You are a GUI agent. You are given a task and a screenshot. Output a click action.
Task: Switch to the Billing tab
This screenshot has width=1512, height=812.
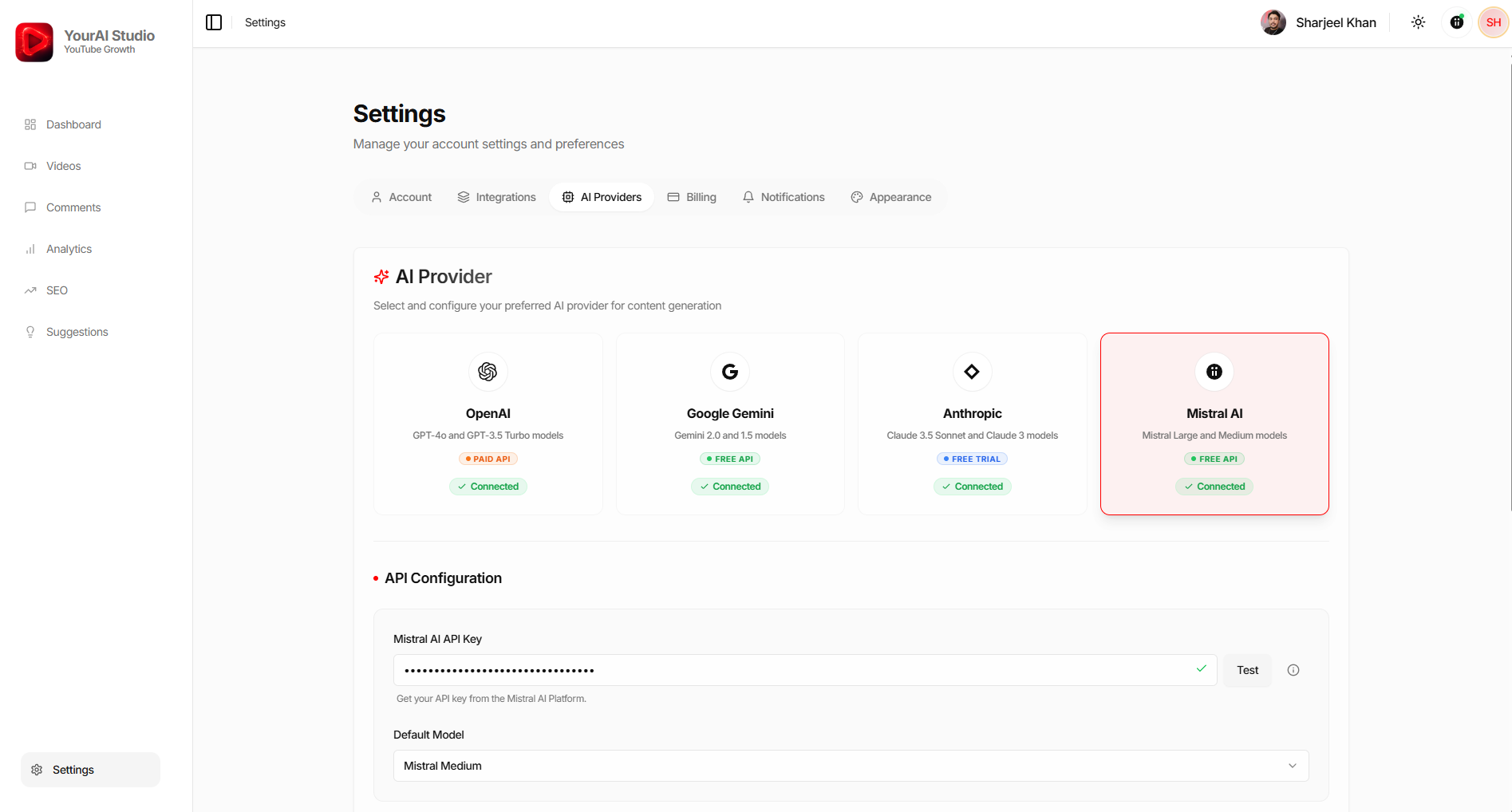point(692,196)
